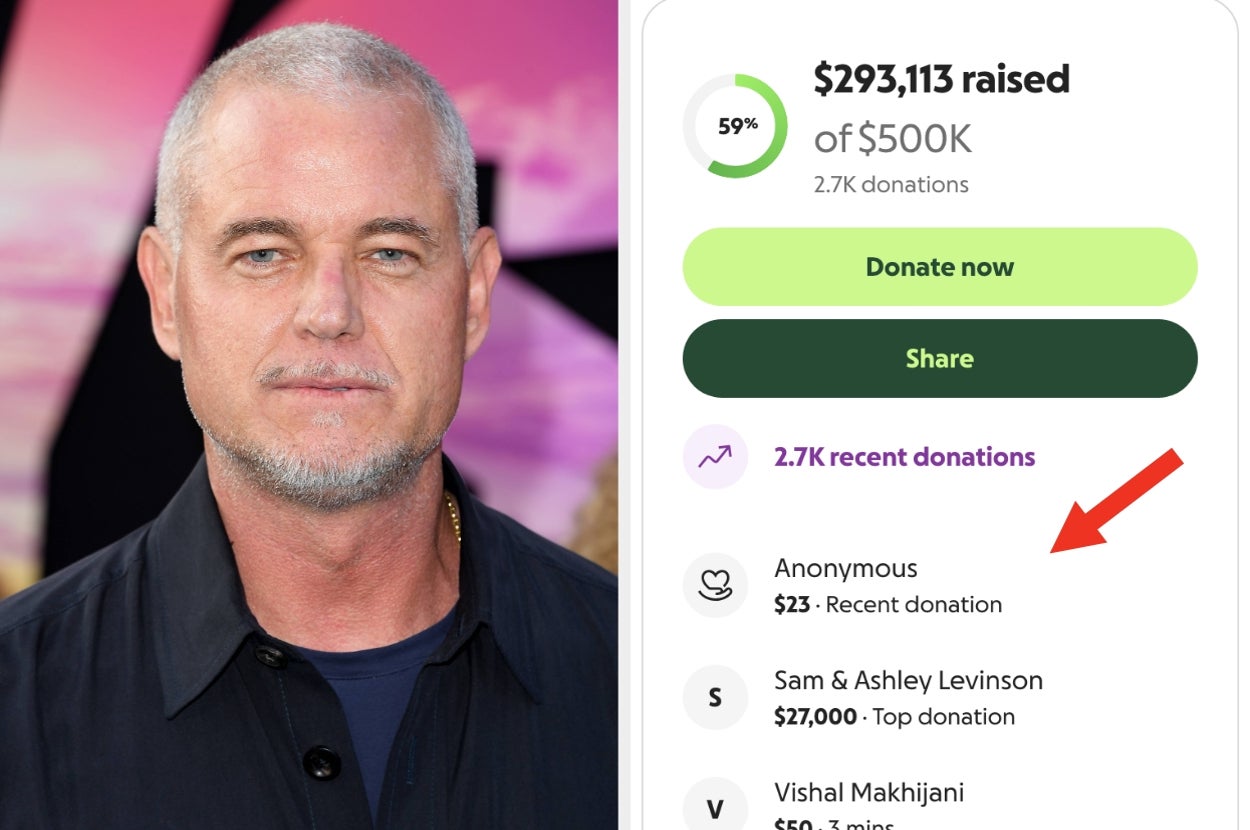The image size is (1250, 830).
Task: Select the Vishal Makhijani donor name
Action: click(869, 792)
